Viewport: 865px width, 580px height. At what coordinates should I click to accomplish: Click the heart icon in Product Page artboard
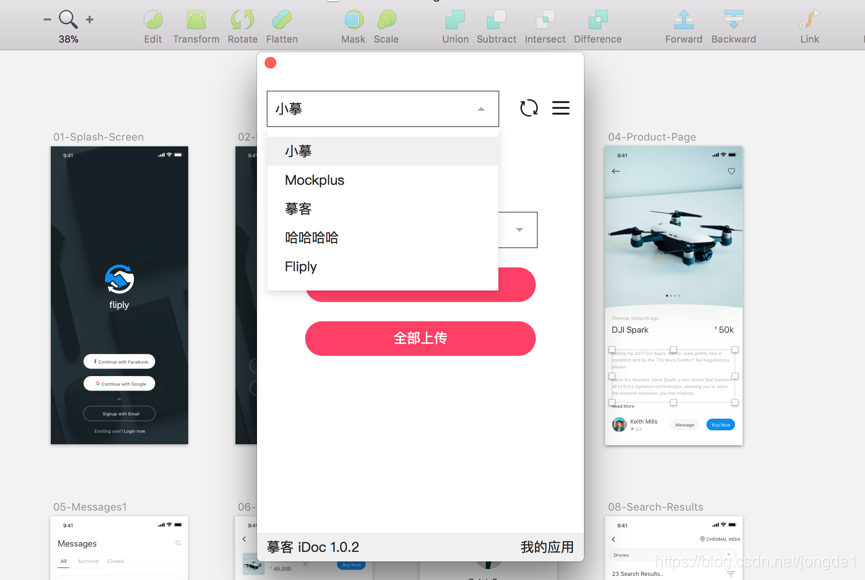(731, 171)
